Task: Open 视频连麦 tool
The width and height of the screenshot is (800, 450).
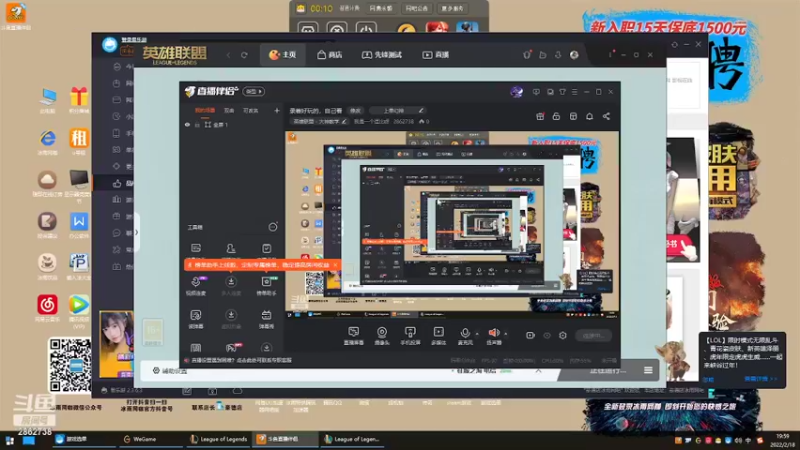Action: pyautogui.click(x=196, y=286)
